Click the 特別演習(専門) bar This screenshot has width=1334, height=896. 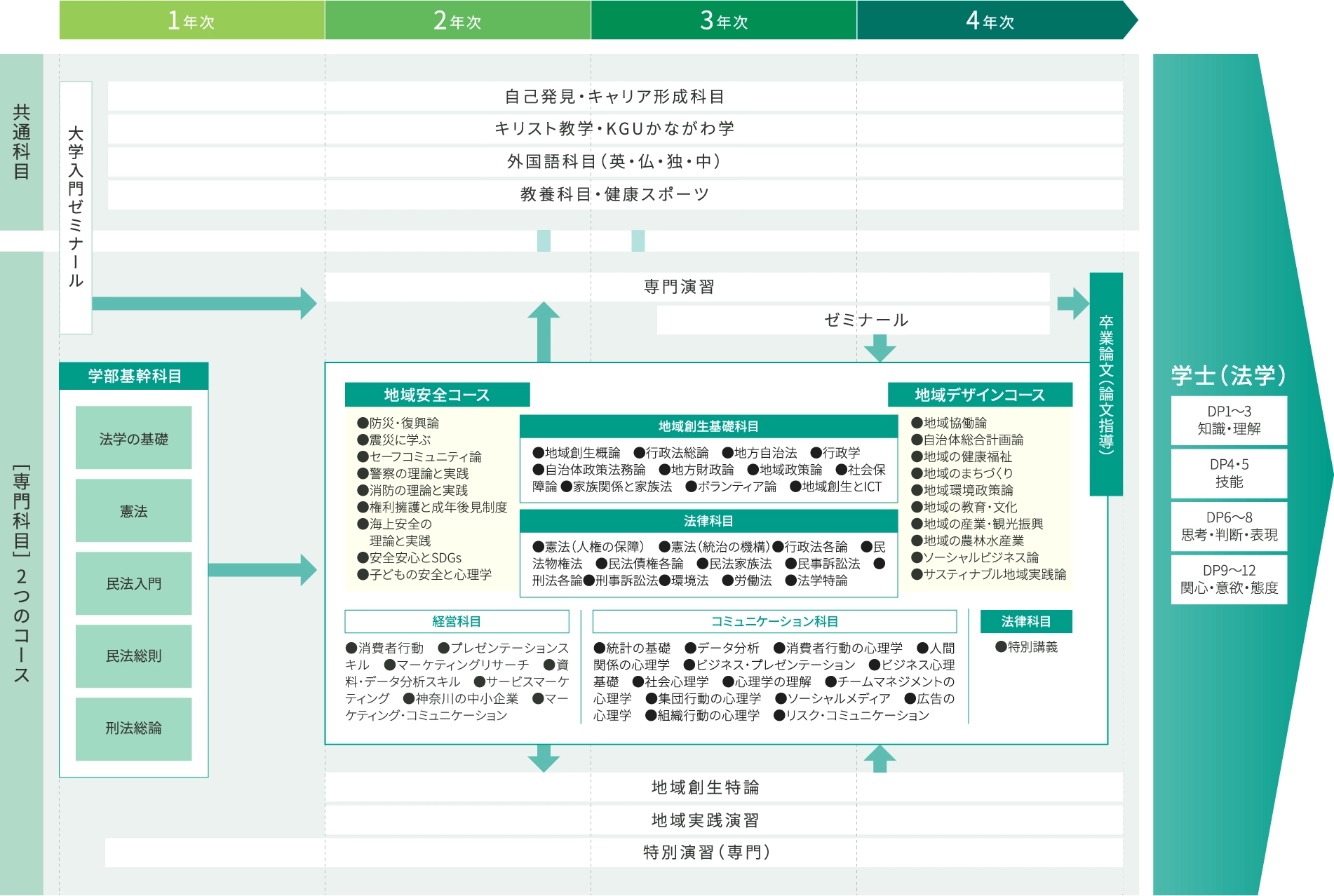tap(614, 853)
